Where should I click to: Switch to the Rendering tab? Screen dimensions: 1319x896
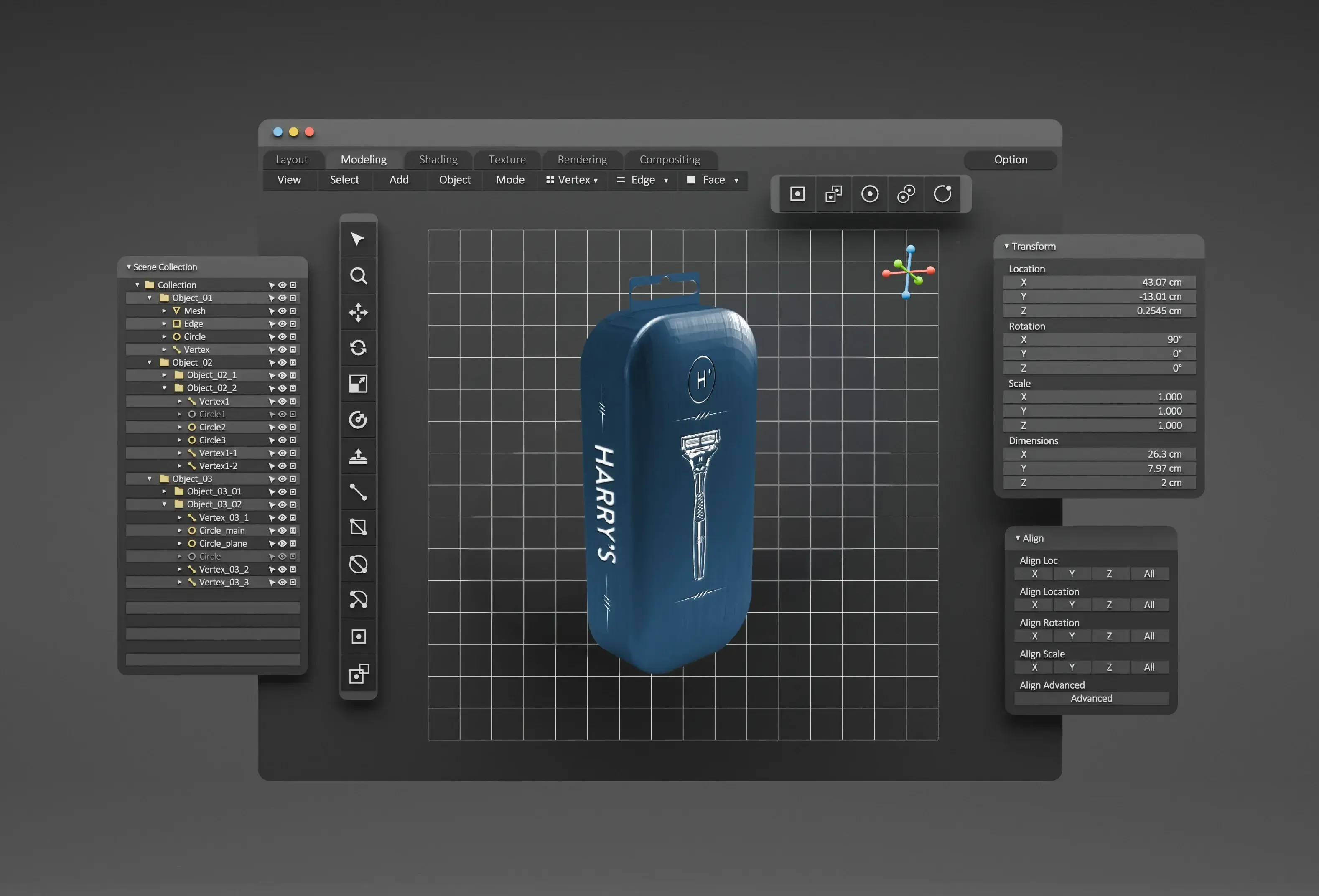(582, 160)
